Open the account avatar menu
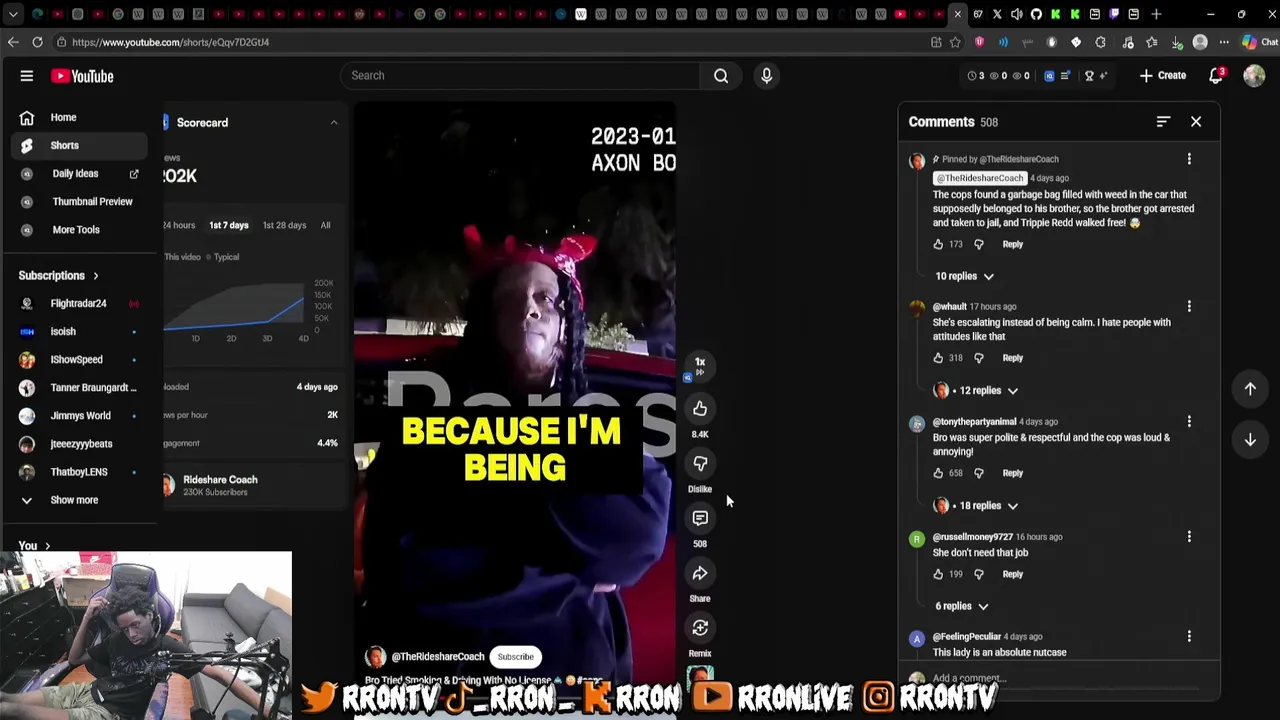 [x=1254, y=76]
